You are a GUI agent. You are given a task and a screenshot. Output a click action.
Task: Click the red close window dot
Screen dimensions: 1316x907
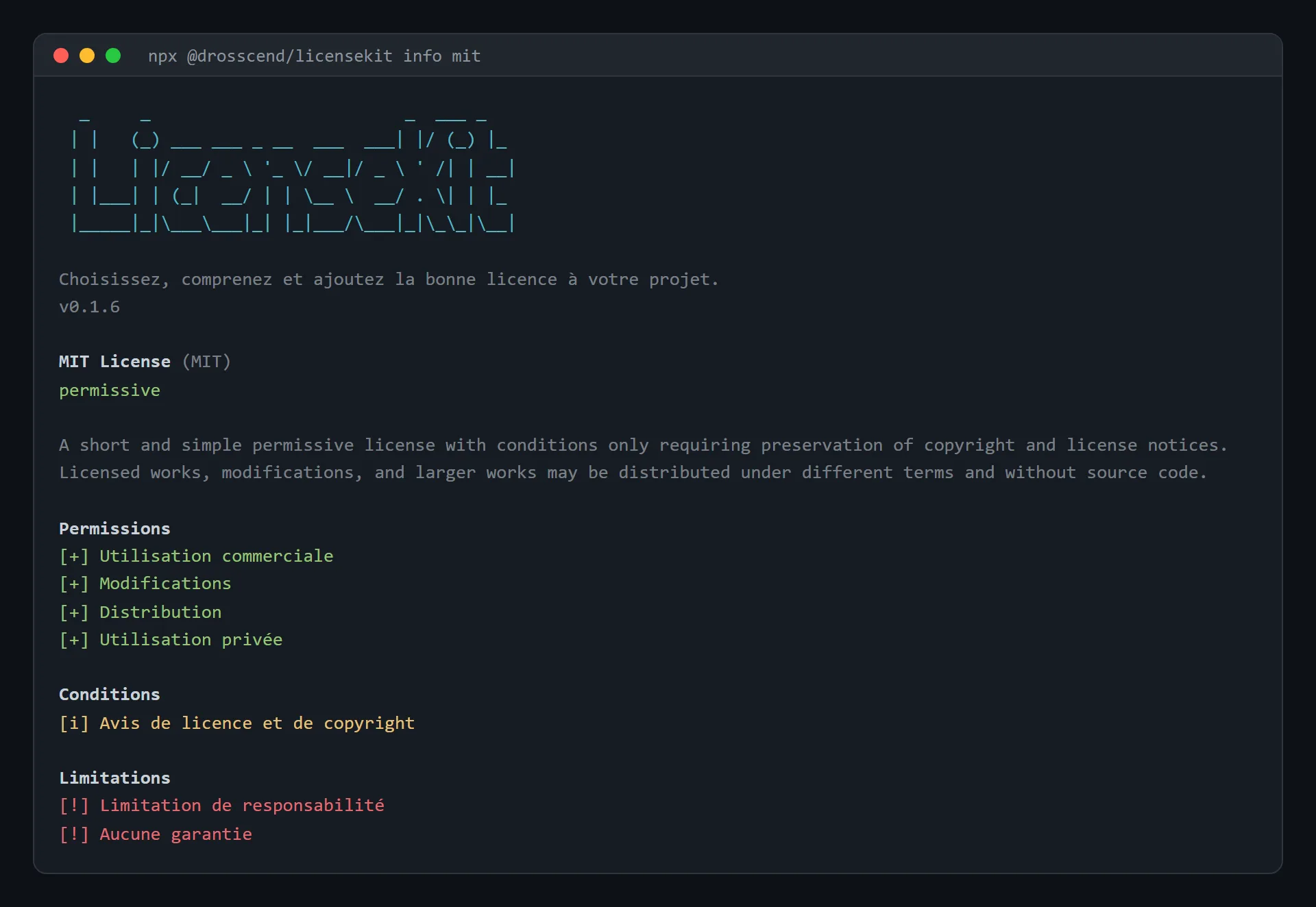tap(61, 55)
